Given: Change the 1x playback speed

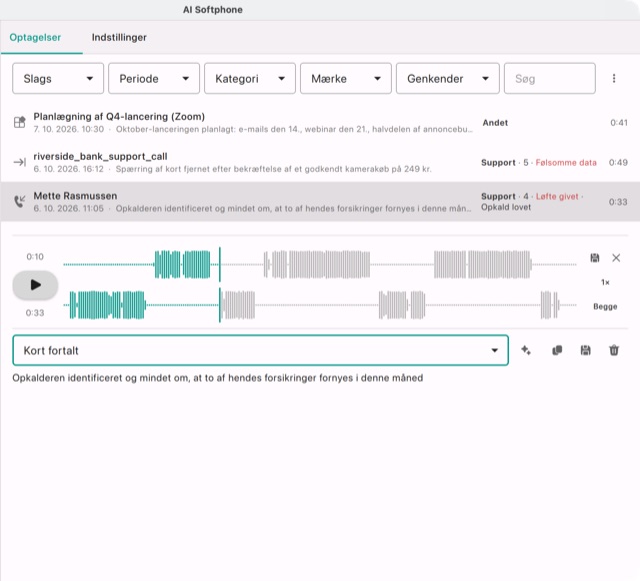Looking at the screenshot, I should [605, 282].
